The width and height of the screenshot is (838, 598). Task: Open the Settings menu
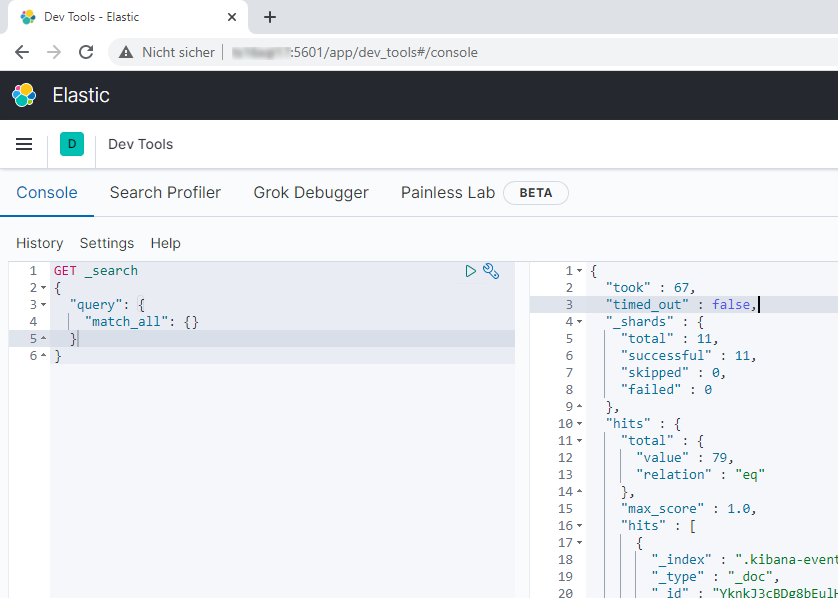click(x=106, y=243)
